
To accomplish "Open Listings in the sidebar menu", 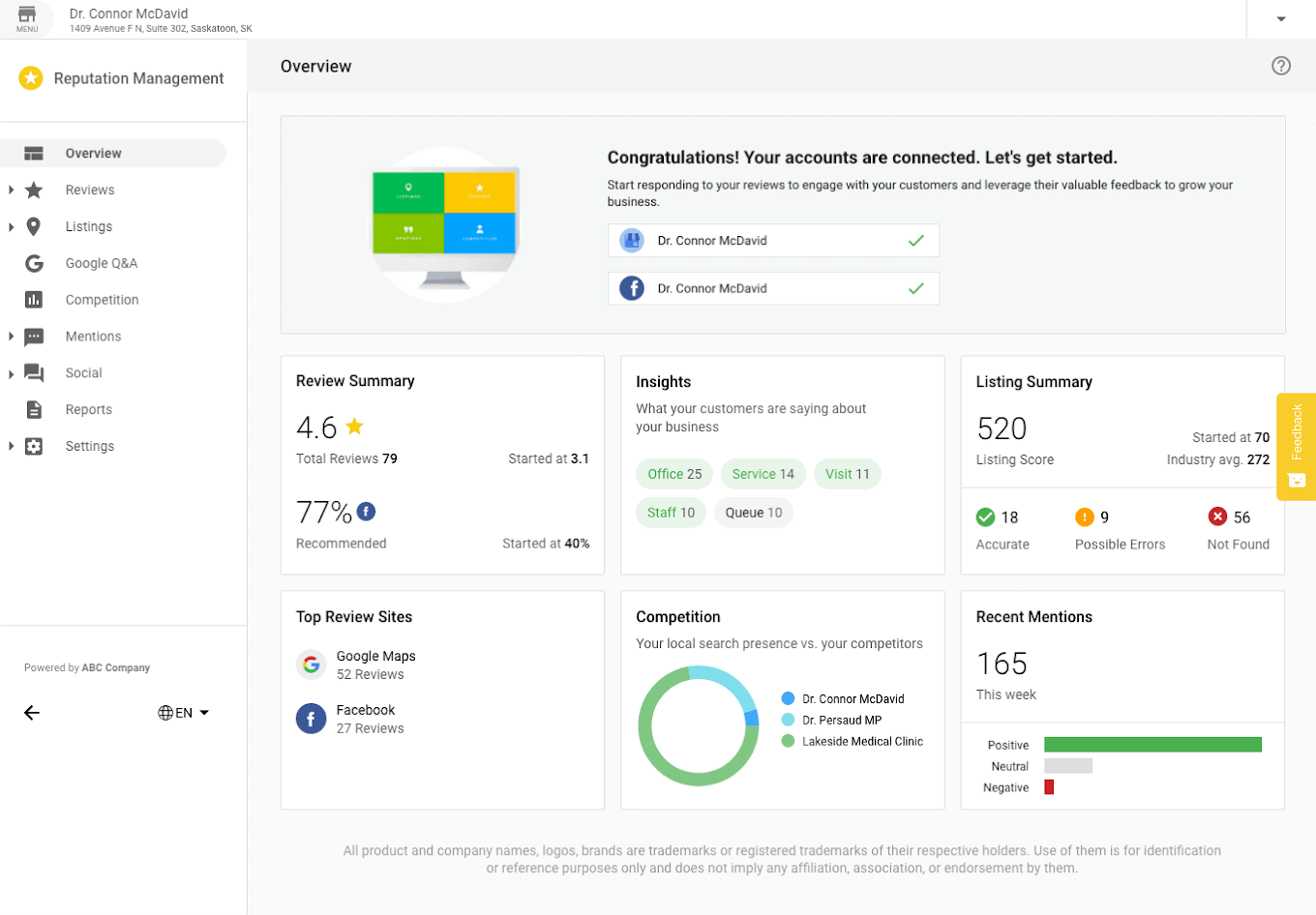I will click(x=89, y=226).
